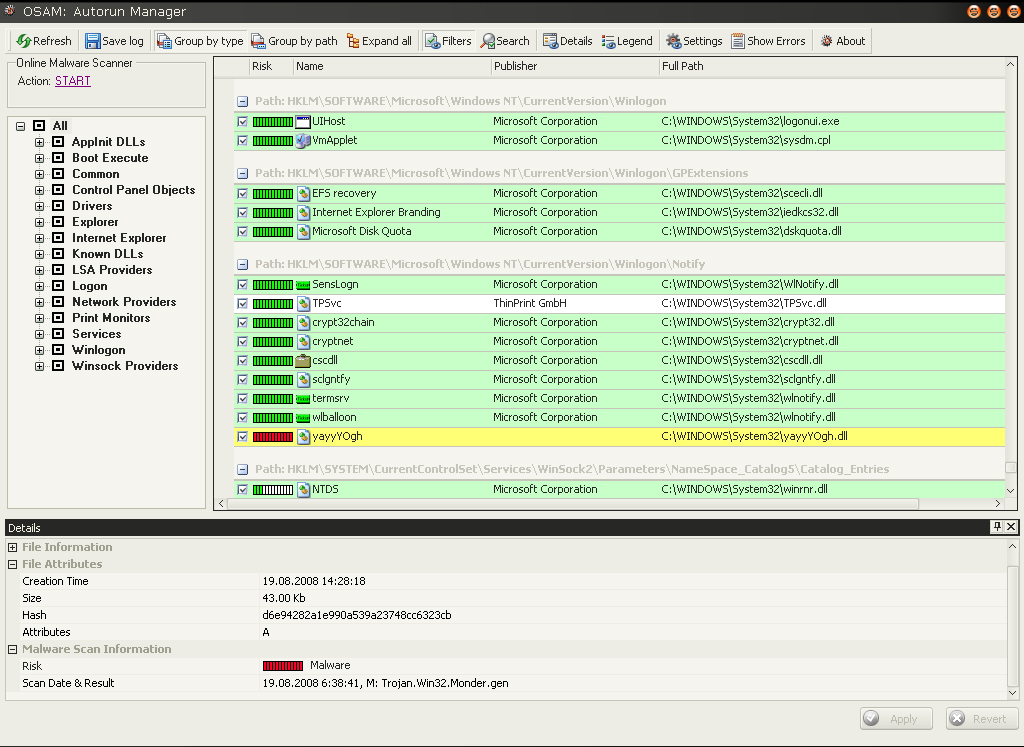Expand the Winsock Providers node
Viewport: 1024px width, 747px height.
(x=39, y=366)
